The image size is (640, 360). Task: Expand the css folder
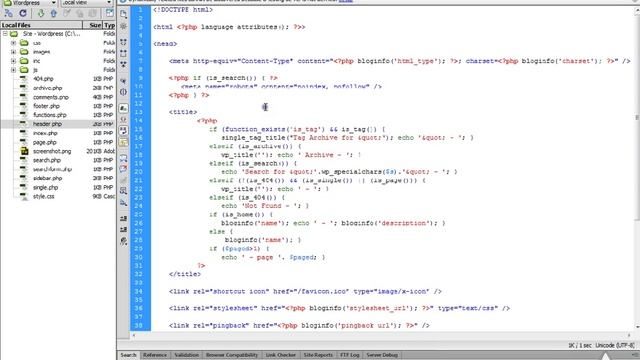coord(13,42)
